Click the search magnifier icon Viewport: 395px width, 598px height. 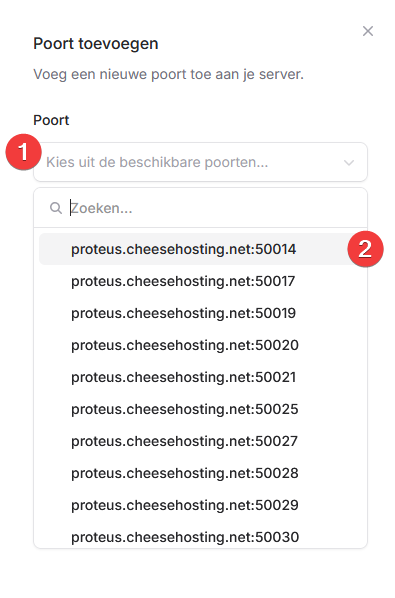(56, 208)
